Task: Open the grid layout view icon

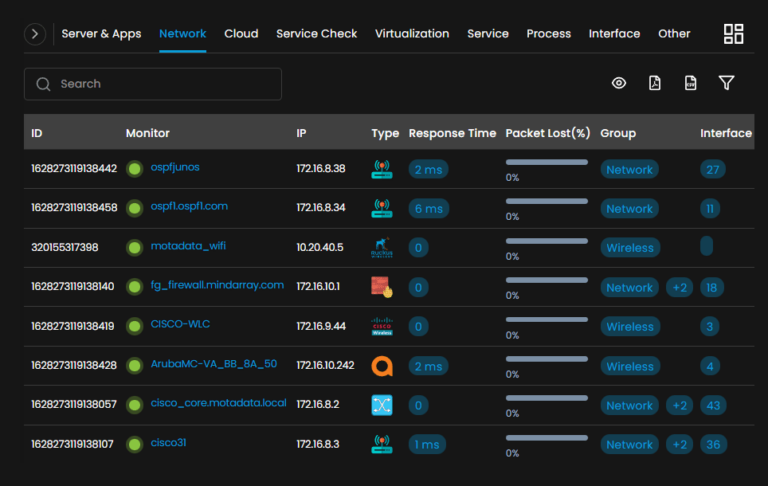Action: [733, 34]
